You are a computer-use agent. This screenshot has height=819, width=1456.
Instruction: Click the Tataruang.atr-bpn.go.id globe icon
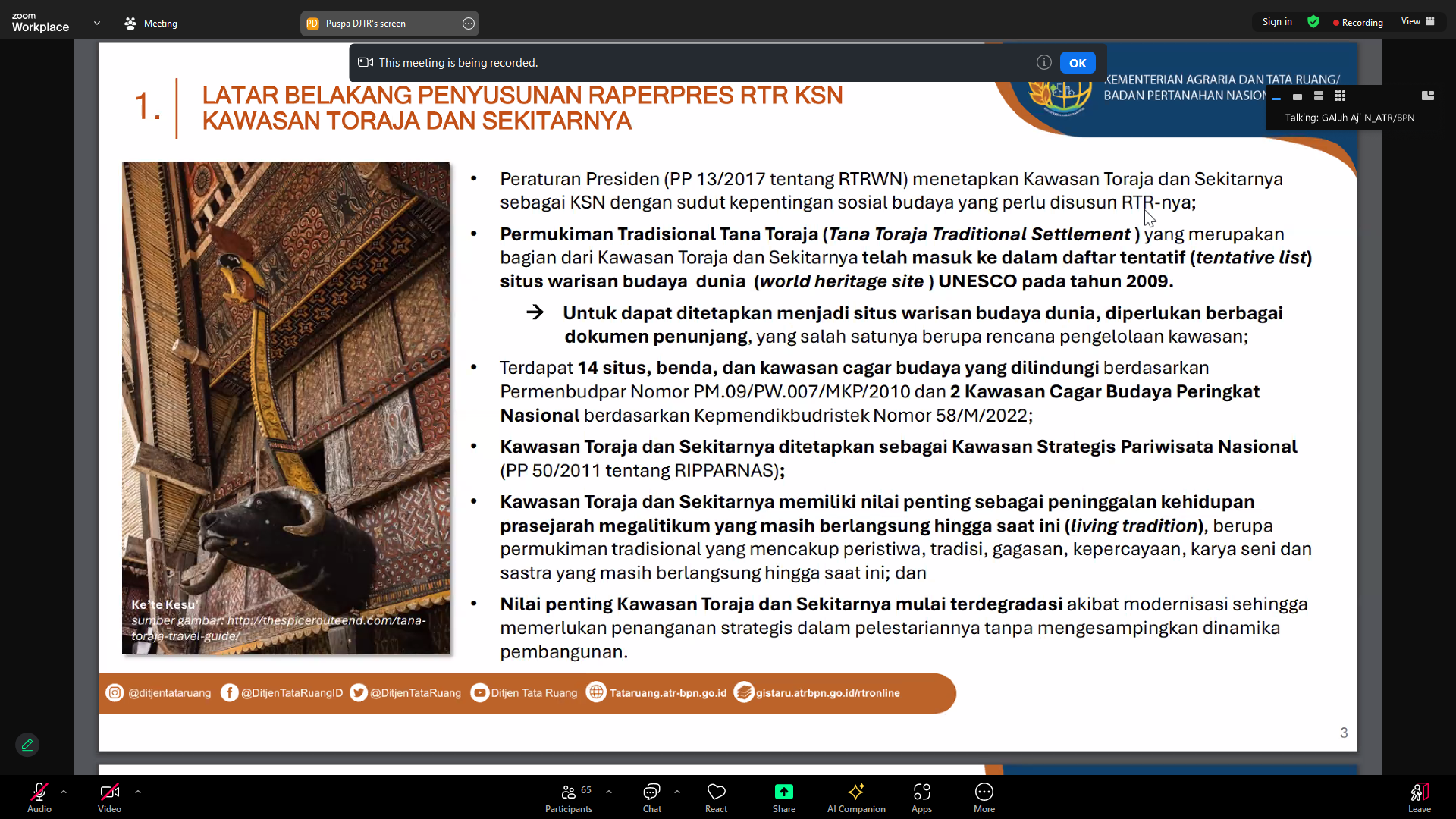596,692
